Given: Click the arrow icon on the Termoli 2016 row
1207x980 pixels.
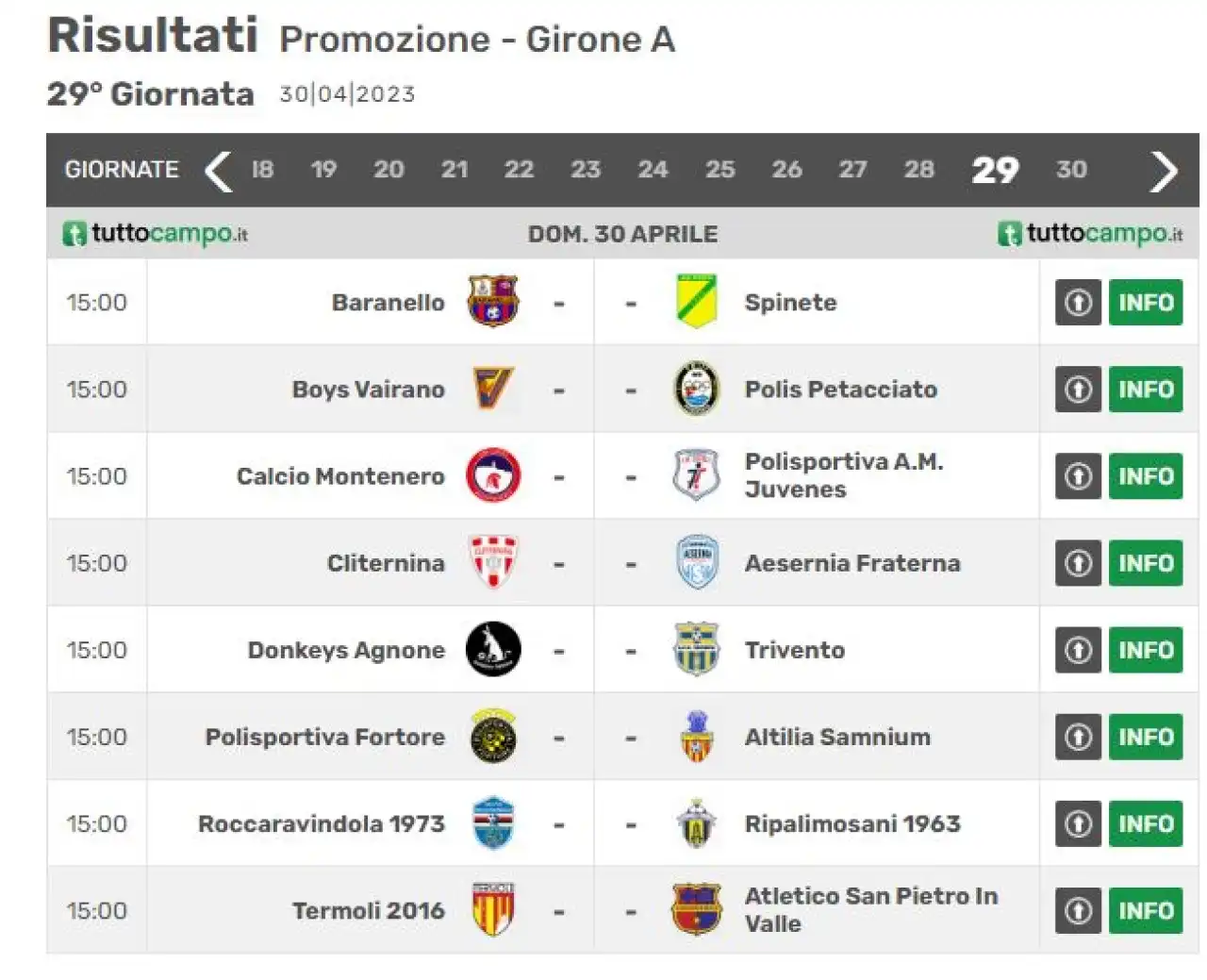Looking at the screenshot, I should pyautogui.click(x=1078, y=910).
